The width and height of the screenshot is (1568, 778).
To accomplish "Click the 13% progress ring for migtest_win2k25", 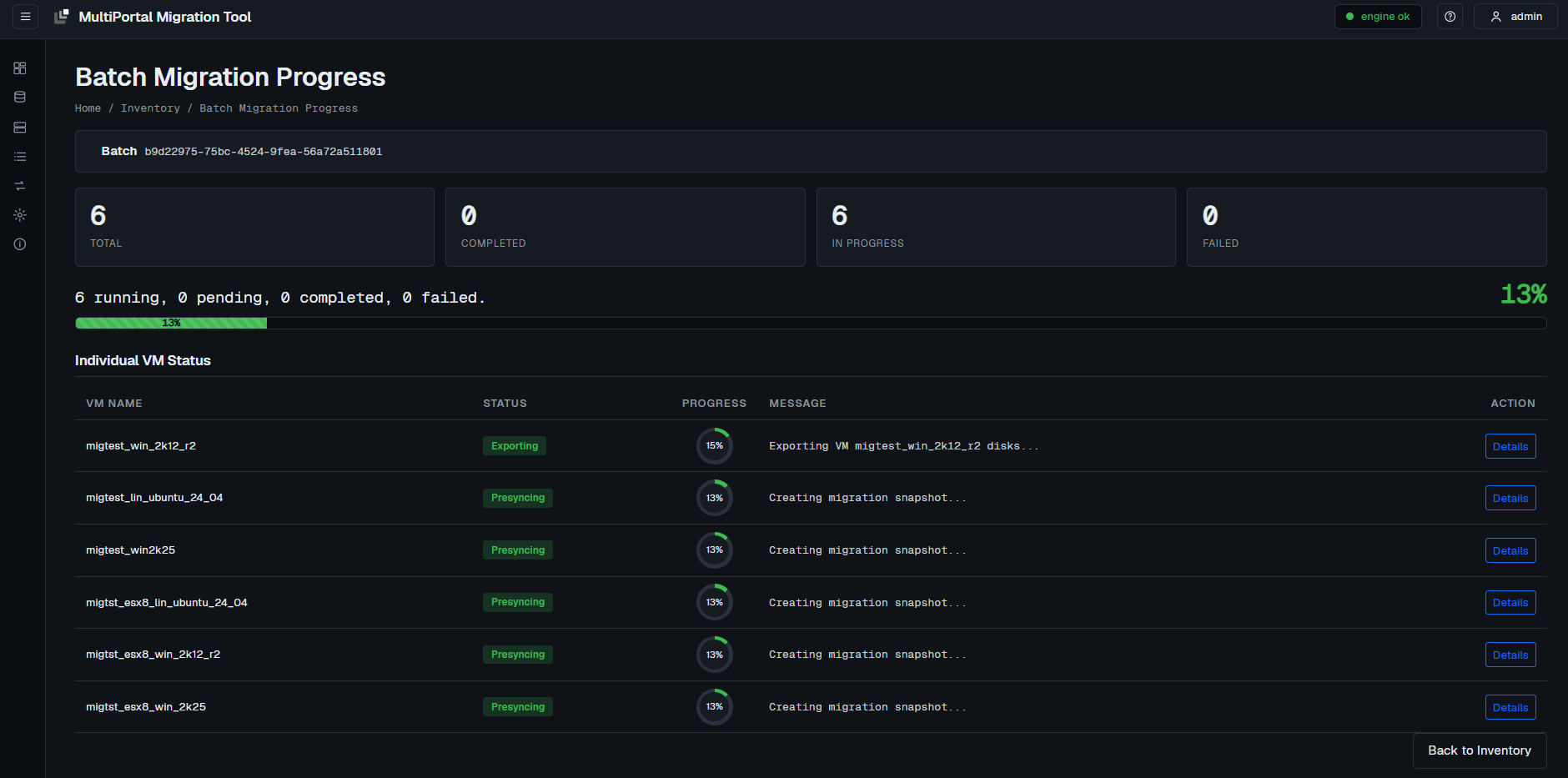I will click(x=715, y=550).
